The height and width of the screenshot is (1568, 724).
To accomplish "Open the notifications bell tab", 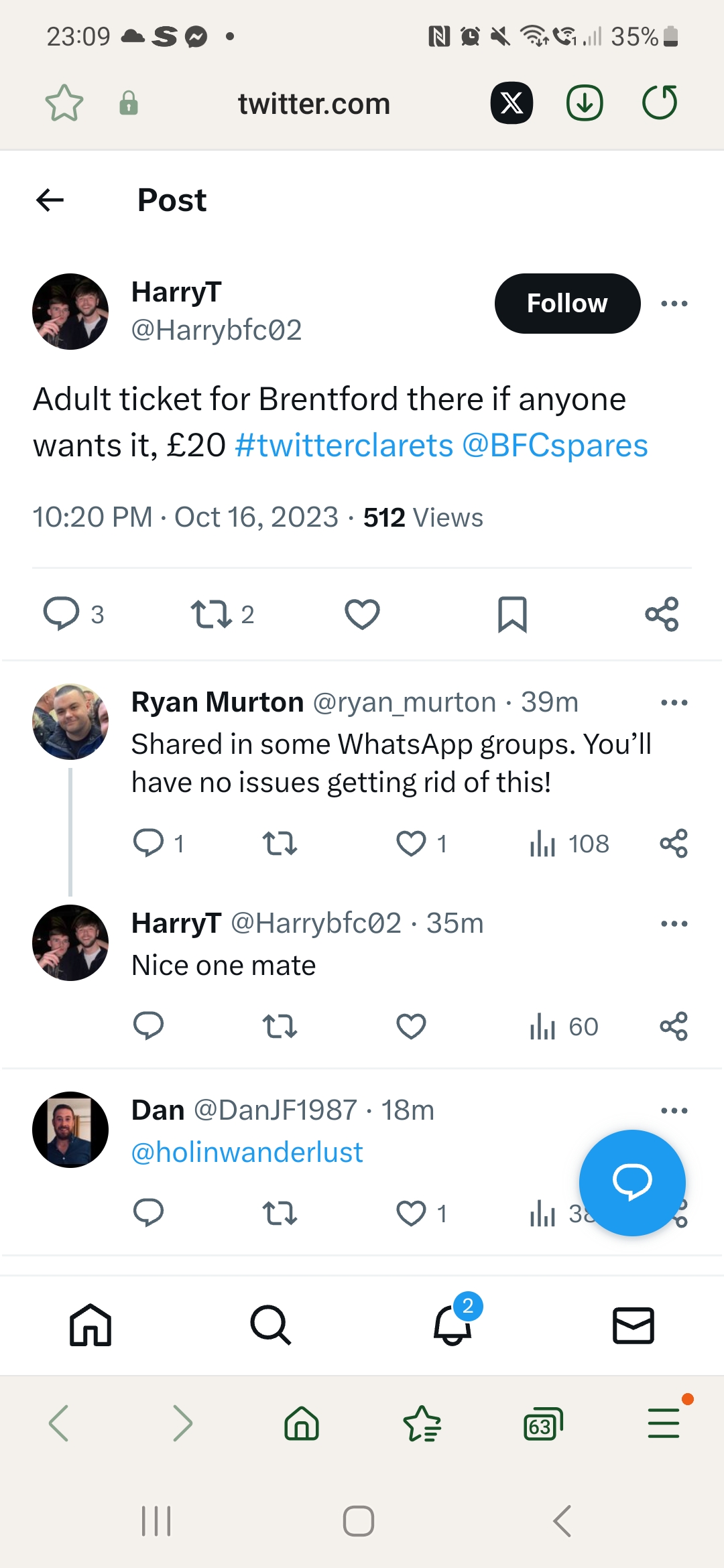I will tap(452, 1325).
